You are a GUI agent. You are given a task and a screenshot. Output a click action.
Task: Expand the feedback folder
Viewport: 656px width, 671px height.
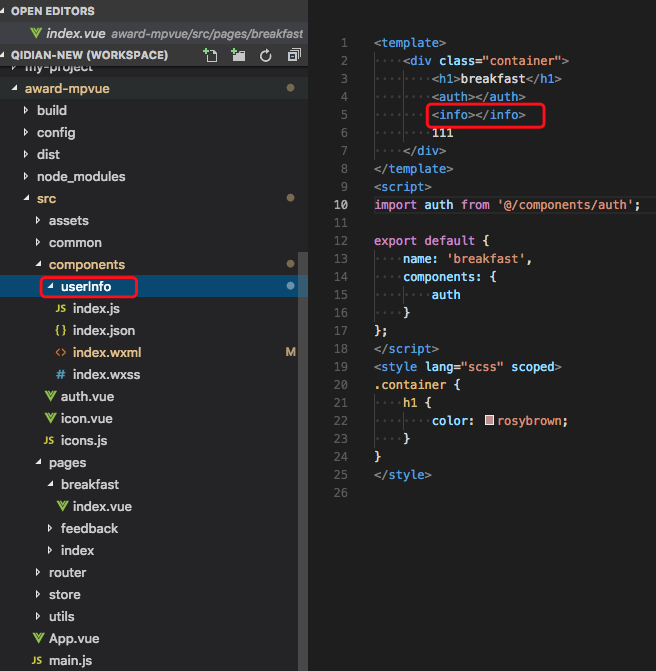point(50,528)
